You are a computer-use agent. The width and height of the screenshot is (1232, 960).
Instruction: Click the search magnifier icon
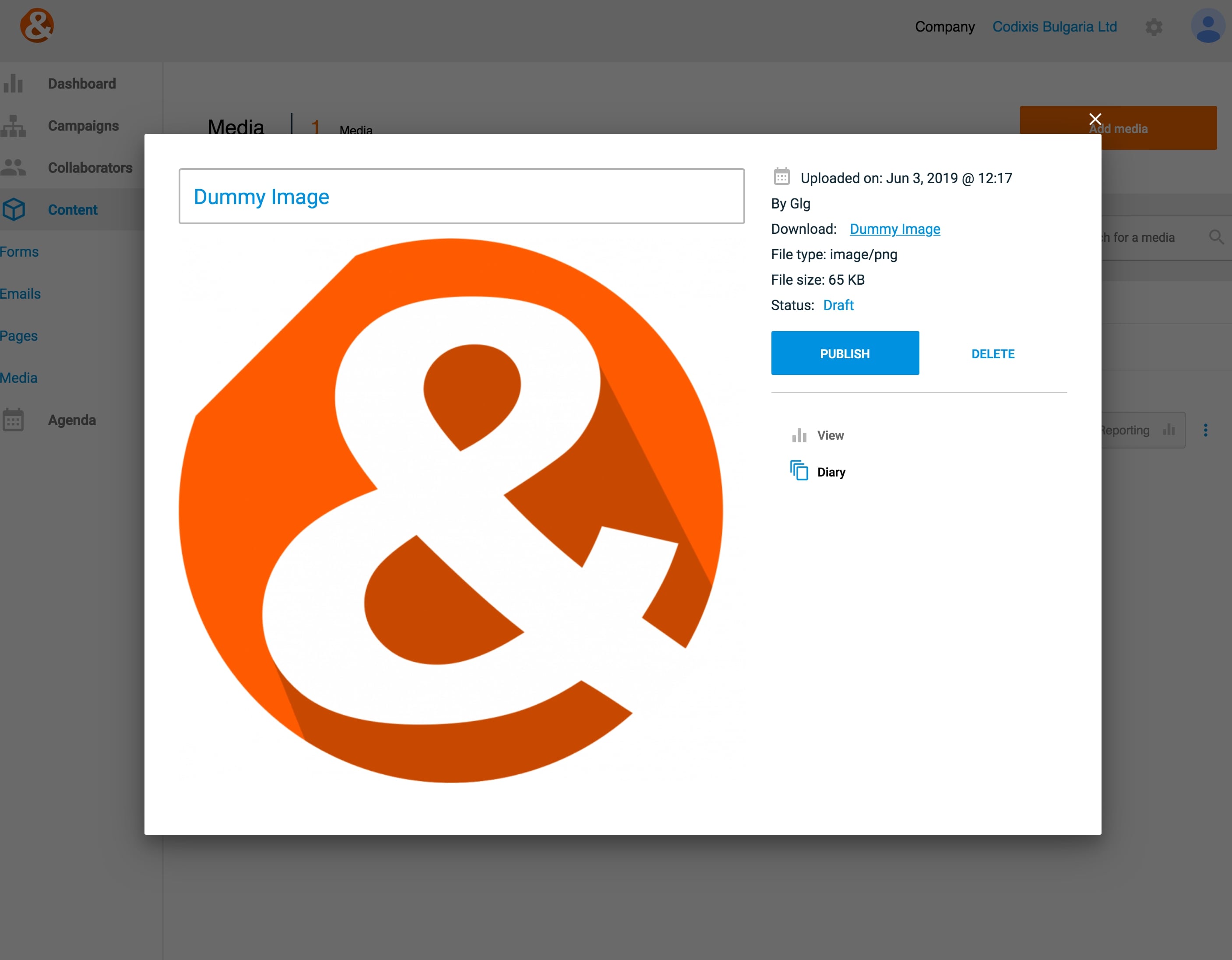pyautogui.click(x=1216, y=237)
